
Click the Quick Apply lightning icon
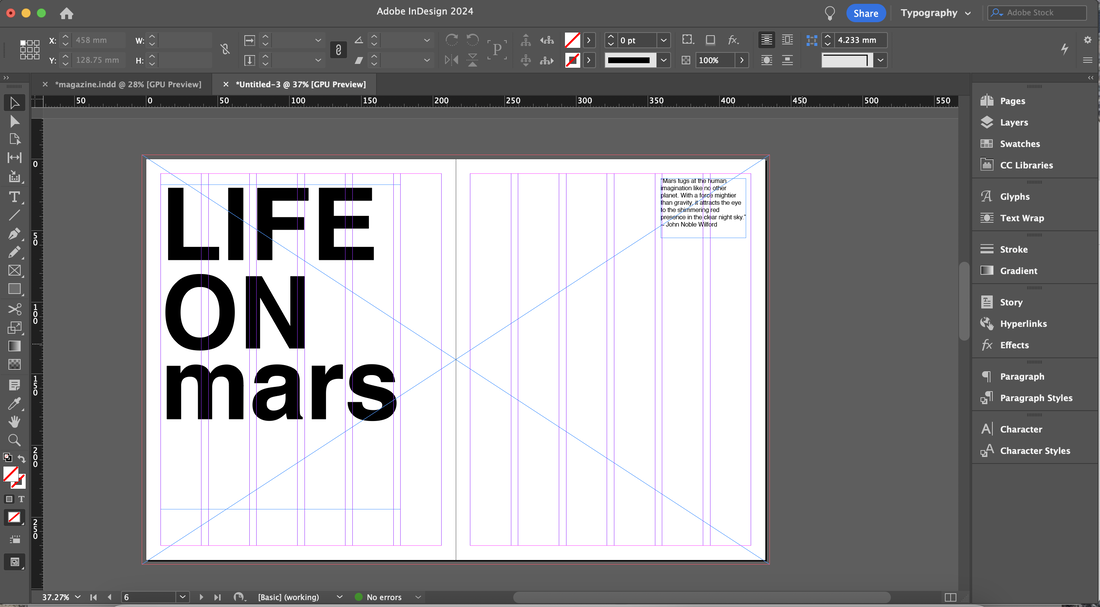coord(1064,49)
